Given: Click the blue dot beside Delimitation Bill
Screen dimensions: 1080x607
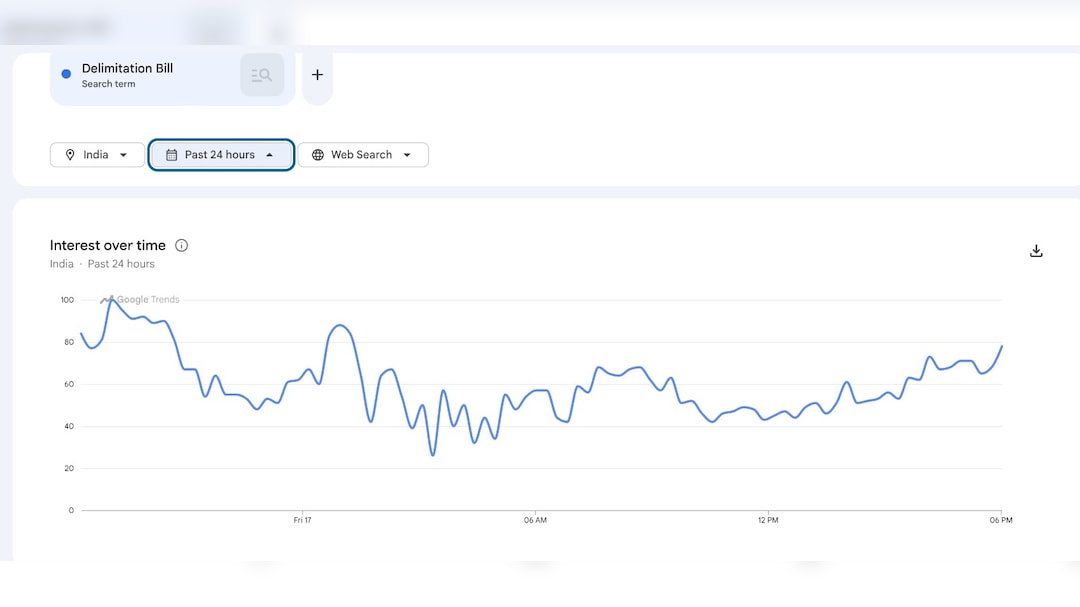Looking at the screenshot, I should (66, 74).
